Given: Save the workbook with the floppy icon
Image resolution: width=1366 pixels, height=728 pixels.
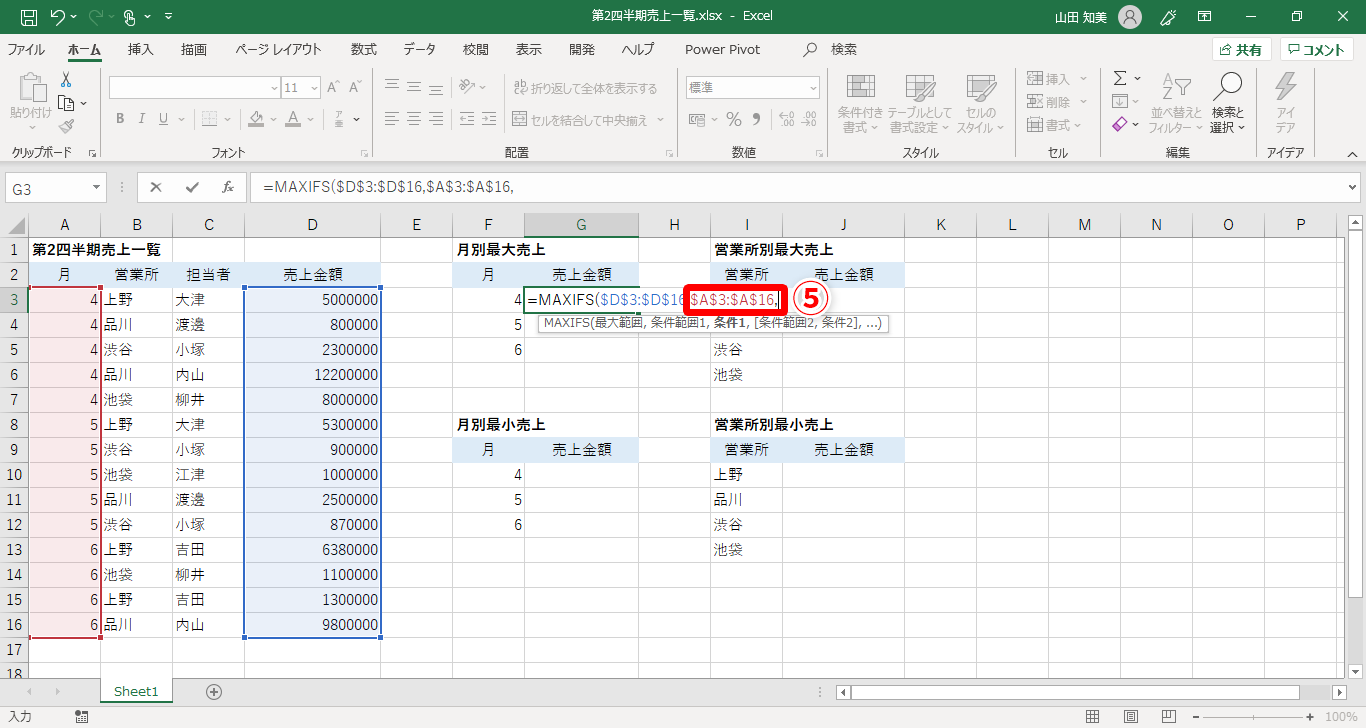Looking at the screenshot, I should [29, 17].
